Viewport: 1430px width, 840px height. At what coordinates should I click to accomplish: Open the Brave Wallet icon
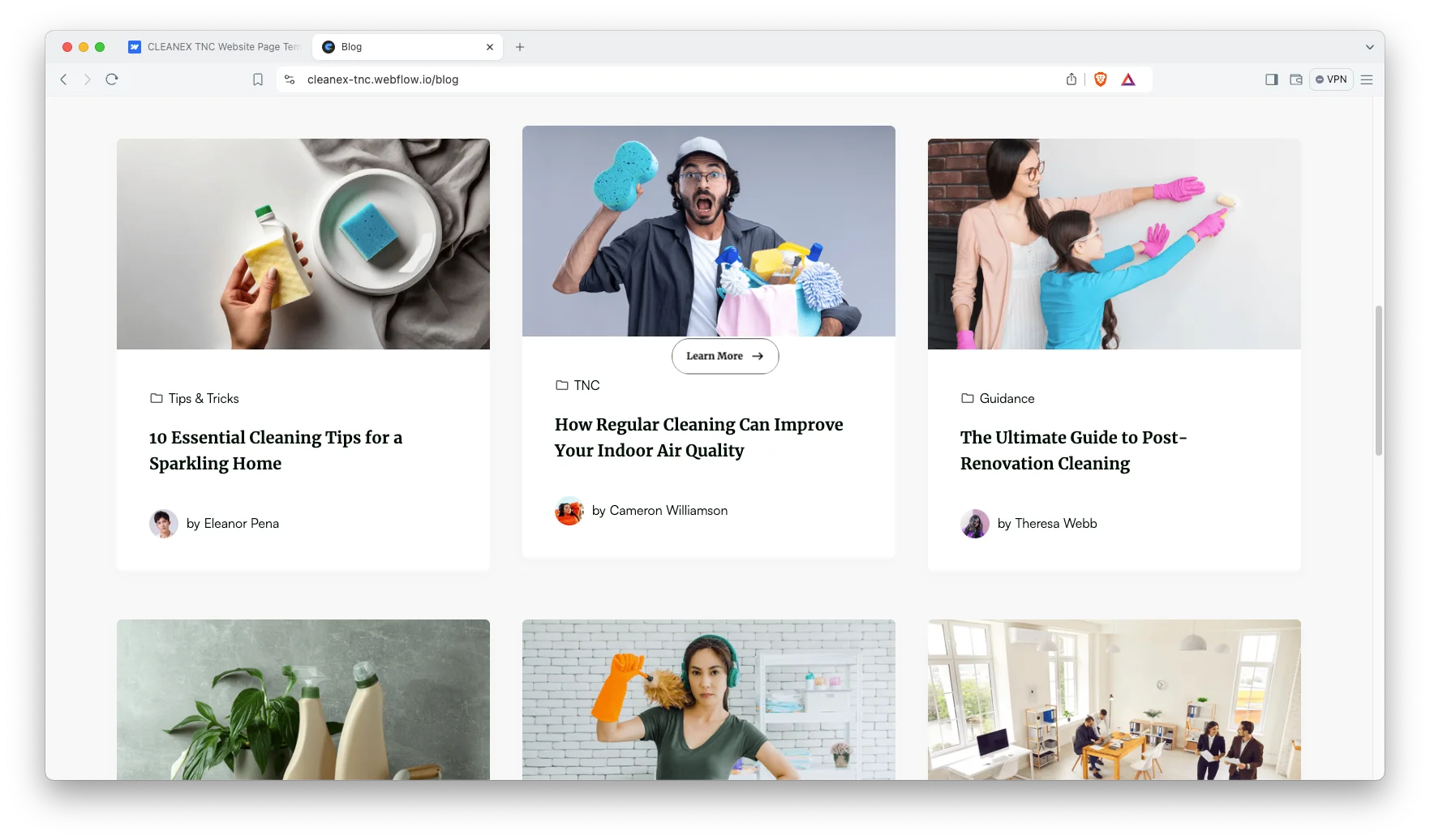coord(1295,79)
